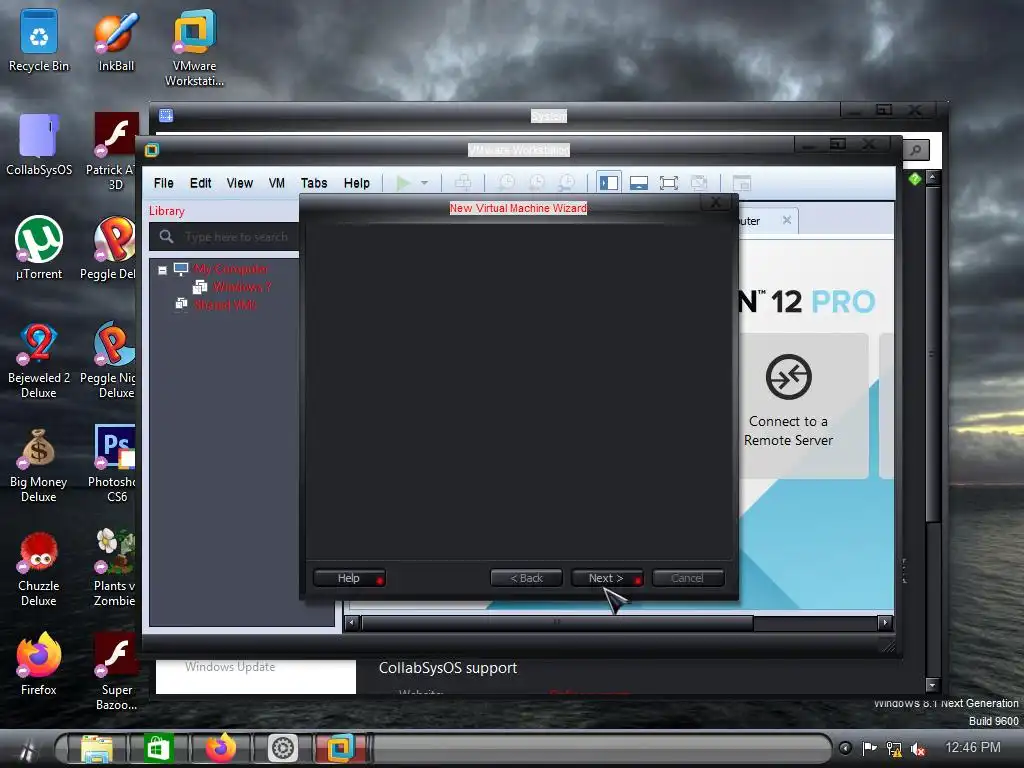Collapse the My Computer tree node

coord(162,270)
